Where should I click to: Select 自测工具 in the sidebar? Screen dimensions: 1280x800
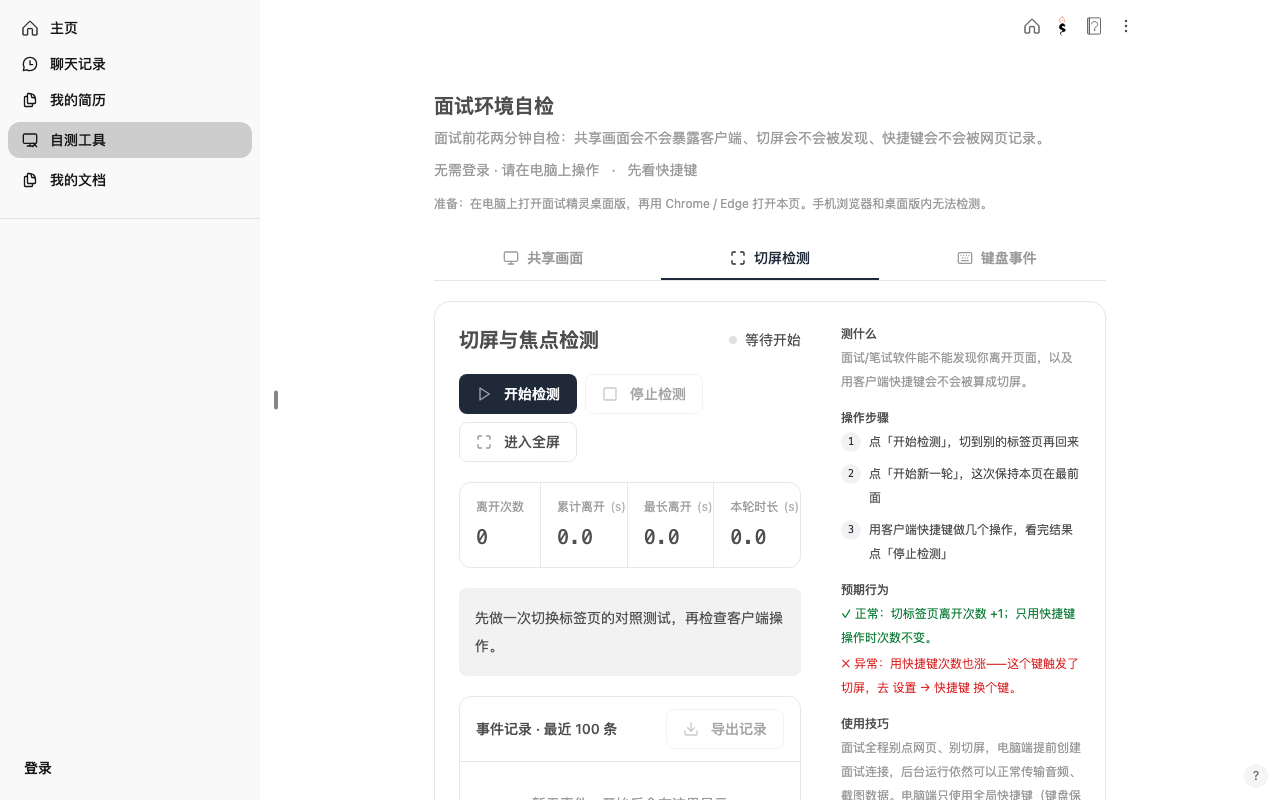tap(130, 140)
